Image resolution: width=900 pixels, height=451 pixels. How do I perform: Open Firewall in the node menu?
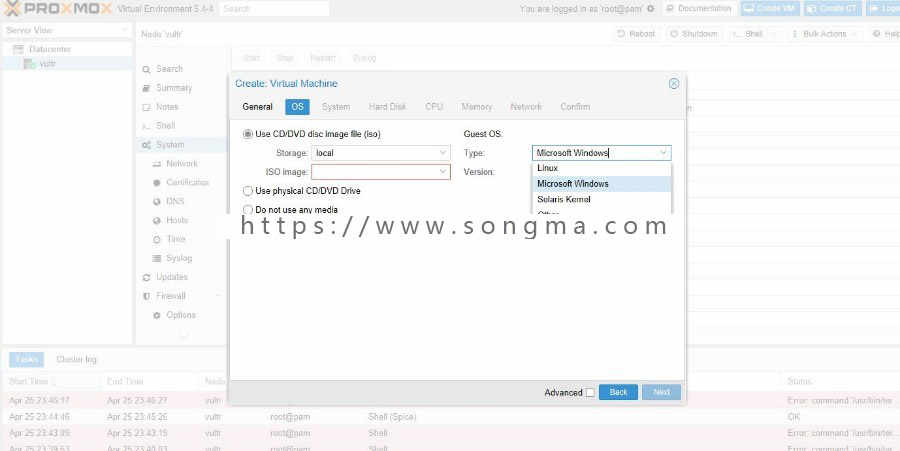[x=170, y=296]
